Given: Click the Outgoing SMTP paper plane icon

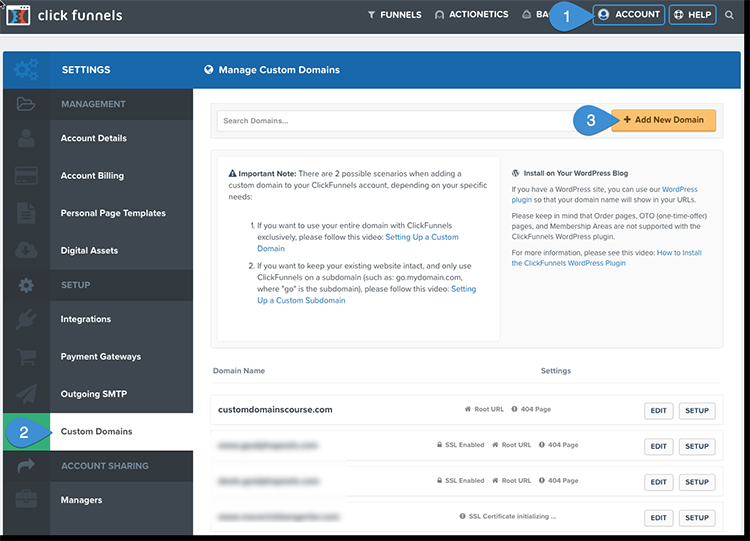Looking at the screenshot, I should tap(26, 394).
